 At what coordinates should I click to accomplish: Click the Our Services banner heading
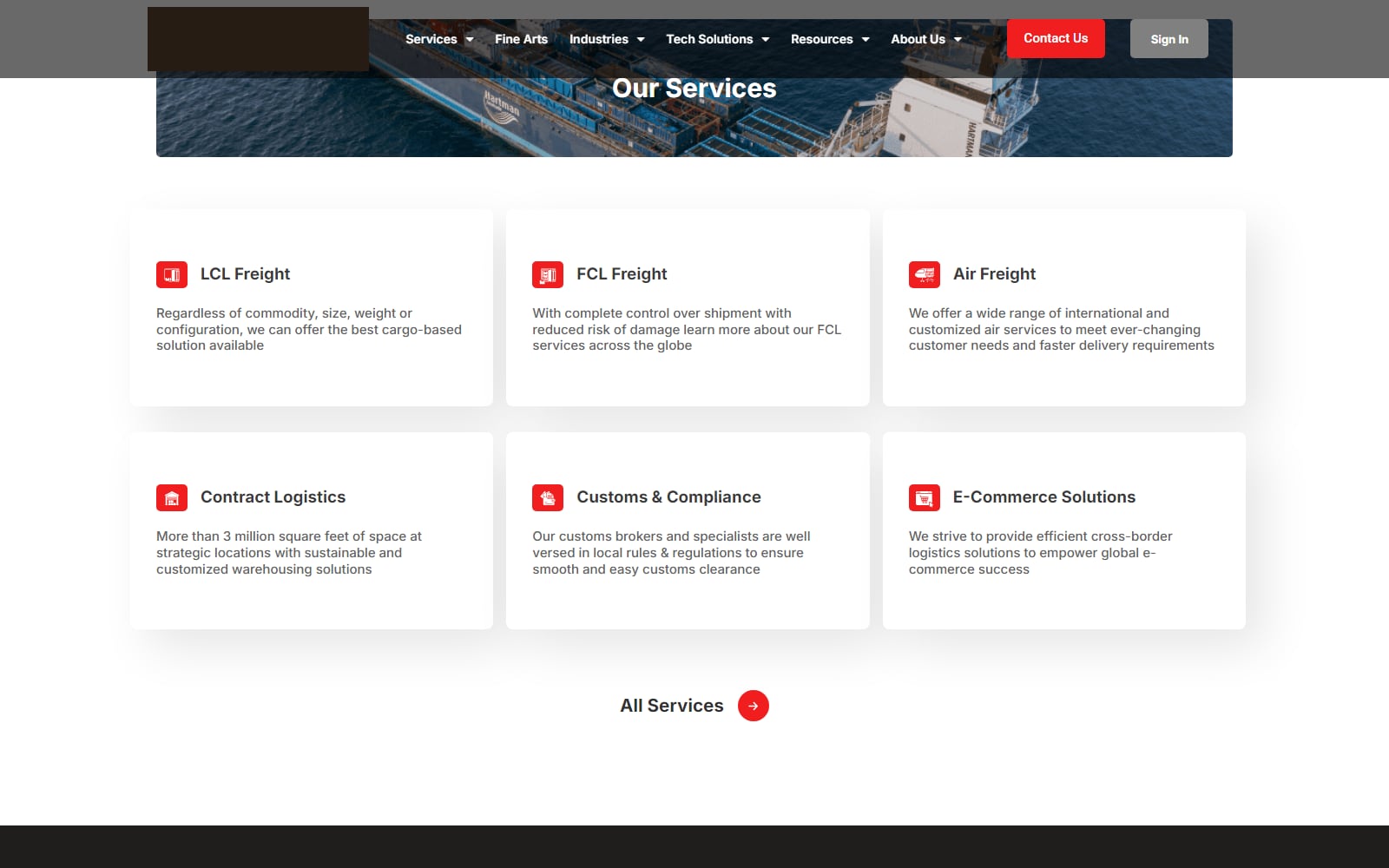tap(694, 89)
